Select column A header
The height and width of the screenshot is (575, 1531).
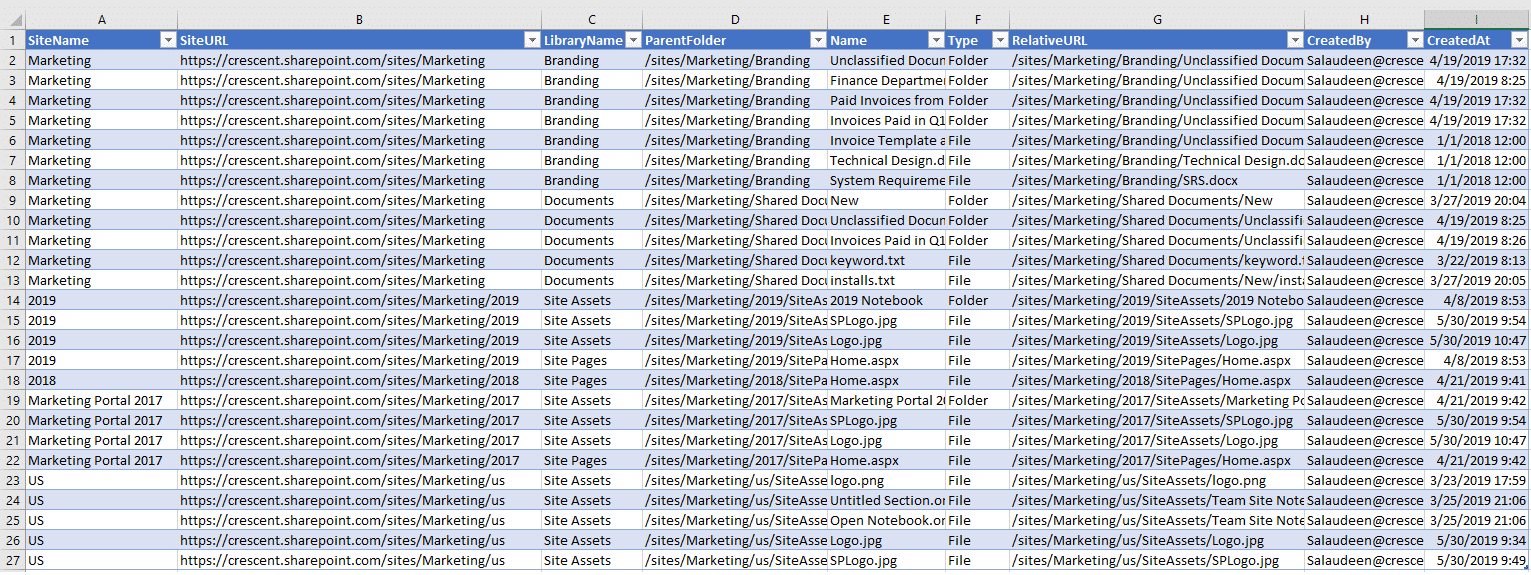pyautogui.click(x=102, y=19)
